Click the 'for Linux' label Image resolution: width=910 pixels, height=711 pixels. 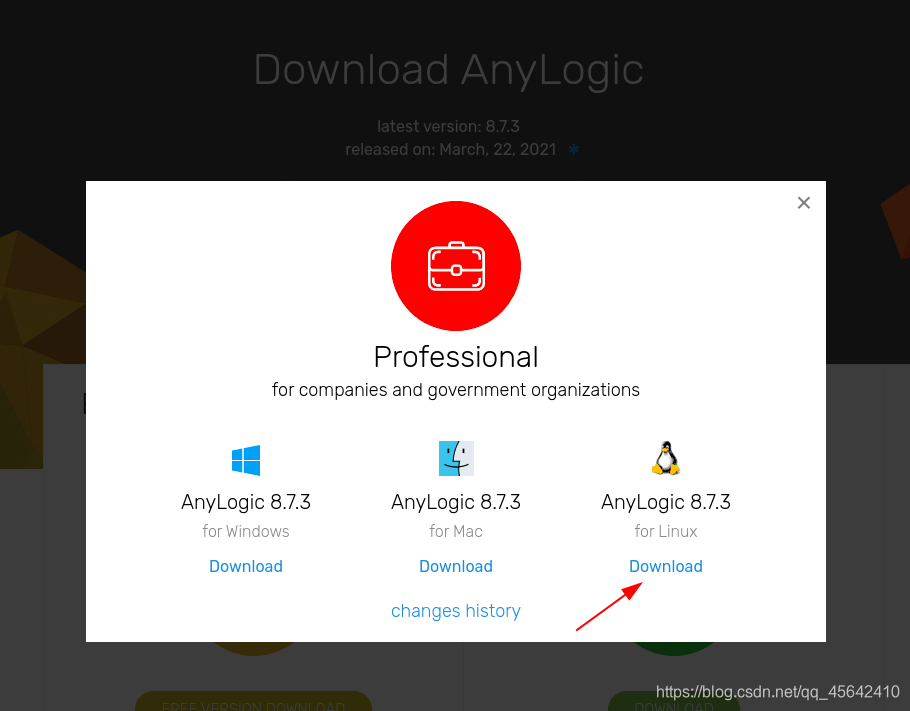666,531
